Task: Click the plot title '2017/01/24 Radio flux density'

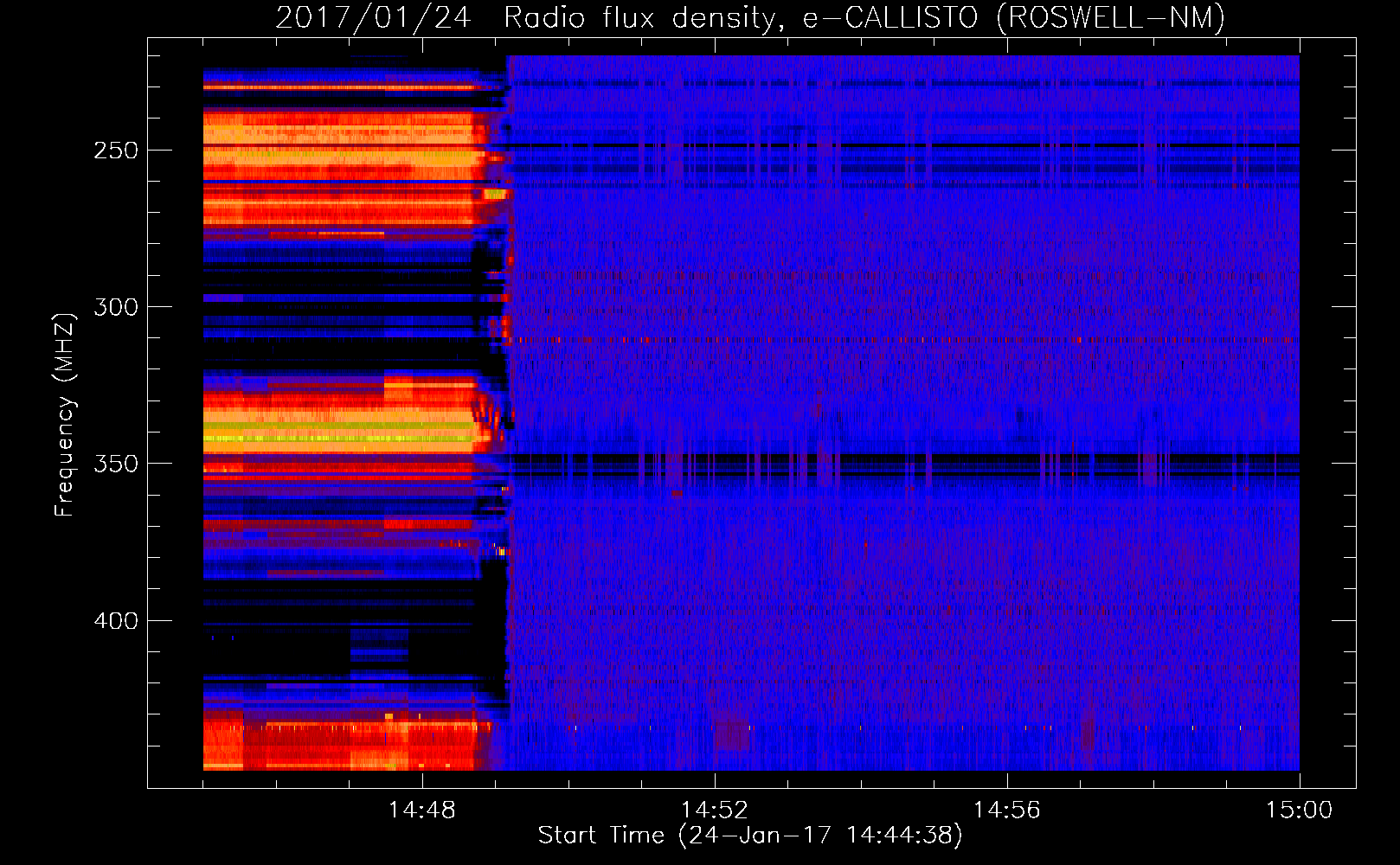Action: point(530,17)
